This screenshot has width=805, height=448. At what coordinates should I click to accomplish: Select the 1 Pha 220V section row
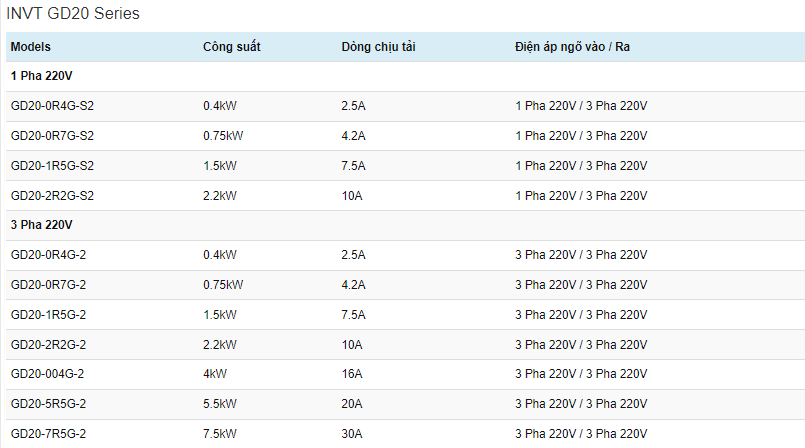pos(406,76)
